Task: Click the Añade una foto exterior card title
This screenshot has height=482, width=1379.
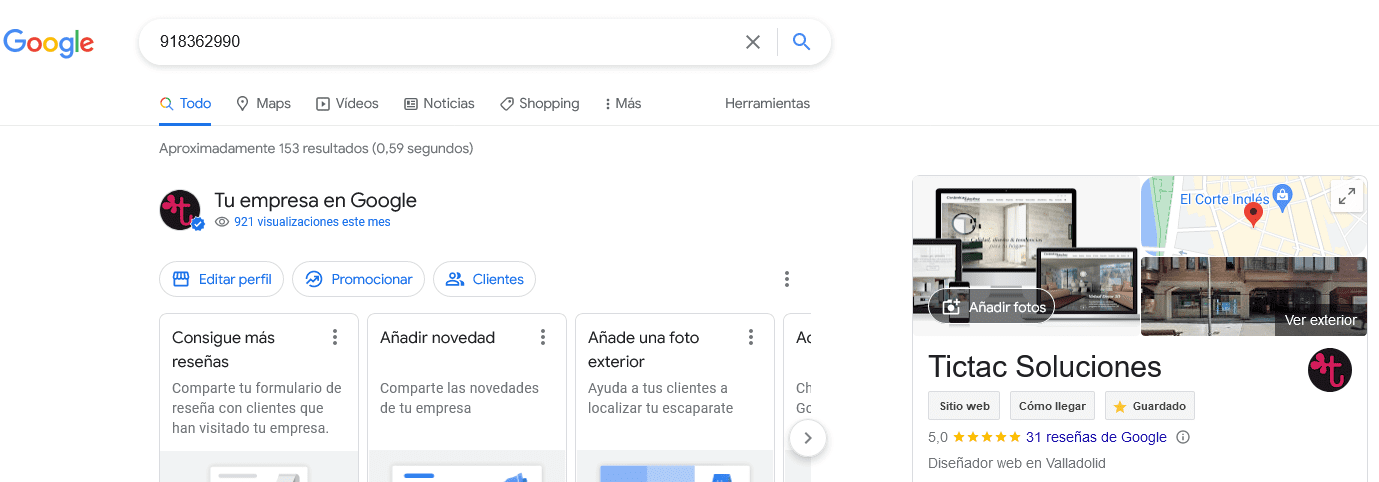Action: tap(644, 349)
